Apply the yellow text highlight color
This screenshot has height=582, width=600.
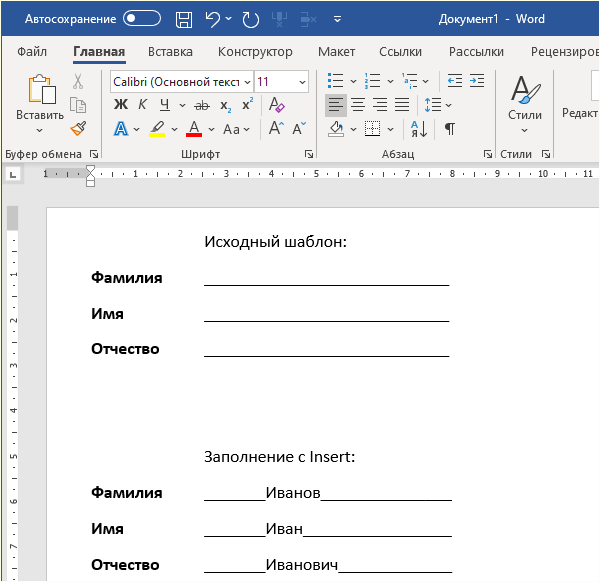157,129
